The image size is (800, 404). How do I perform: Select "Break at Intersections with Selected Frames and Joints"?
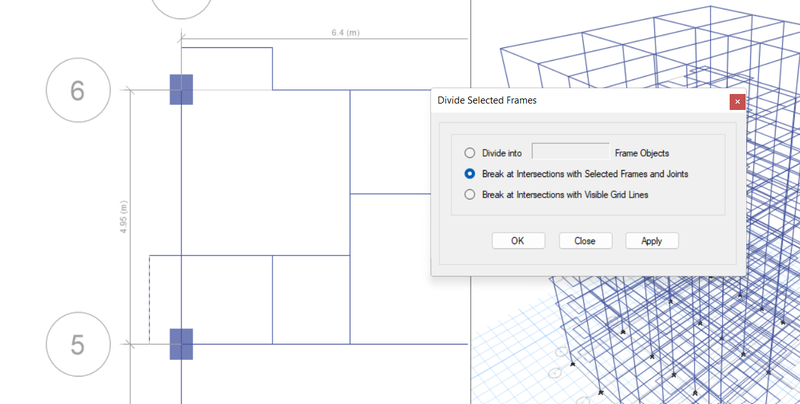(x=469, y=174)
